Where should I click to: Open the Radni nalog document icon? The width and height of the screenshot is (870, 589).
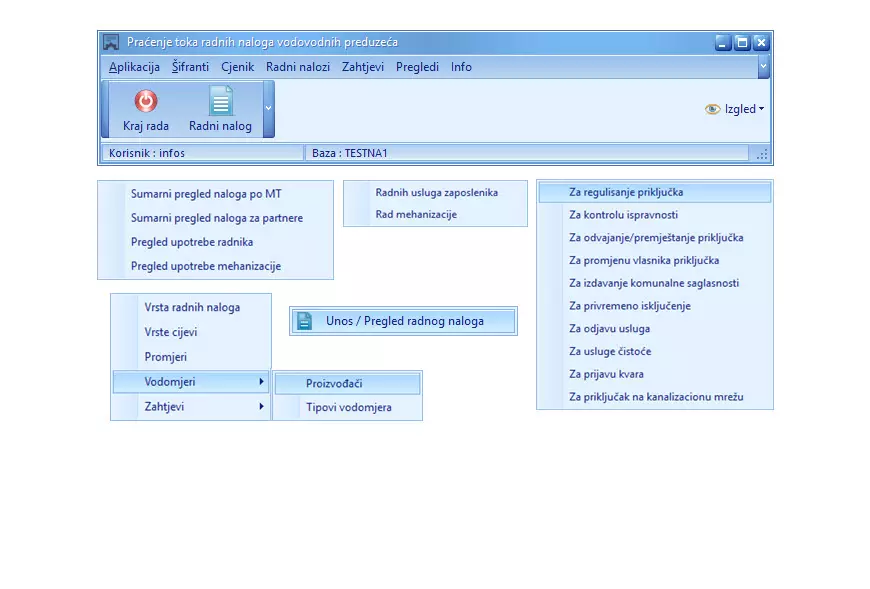point(220,101)
